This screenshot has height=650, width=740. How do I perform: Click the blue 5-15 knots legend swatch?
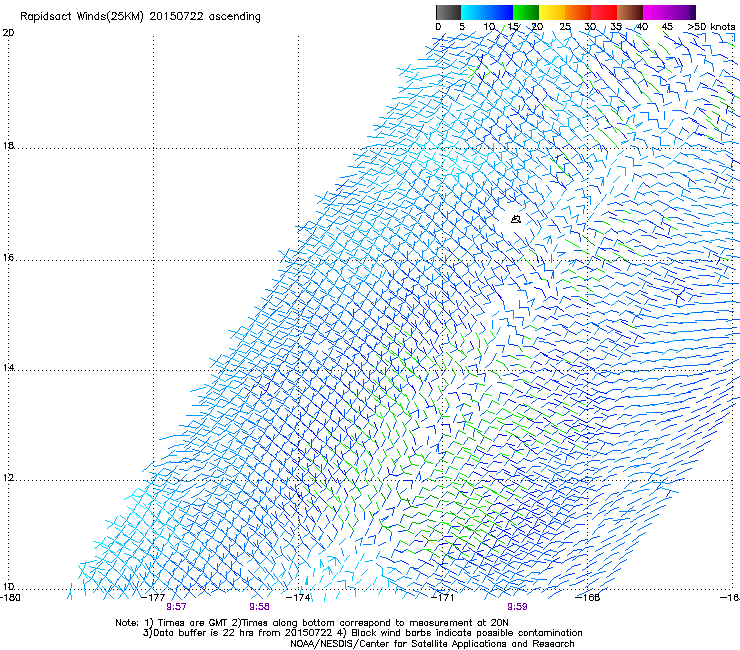click(487, 12)
